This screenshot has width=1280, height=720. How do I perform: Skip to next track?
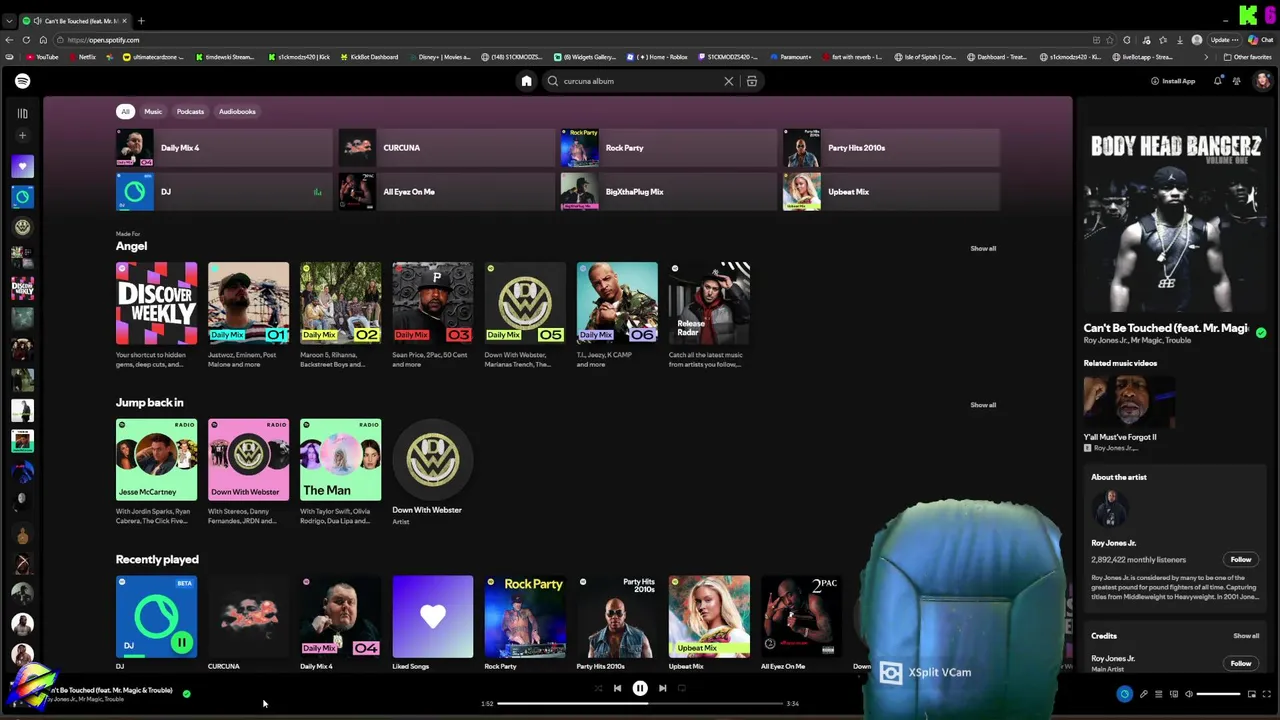point(662,688)
